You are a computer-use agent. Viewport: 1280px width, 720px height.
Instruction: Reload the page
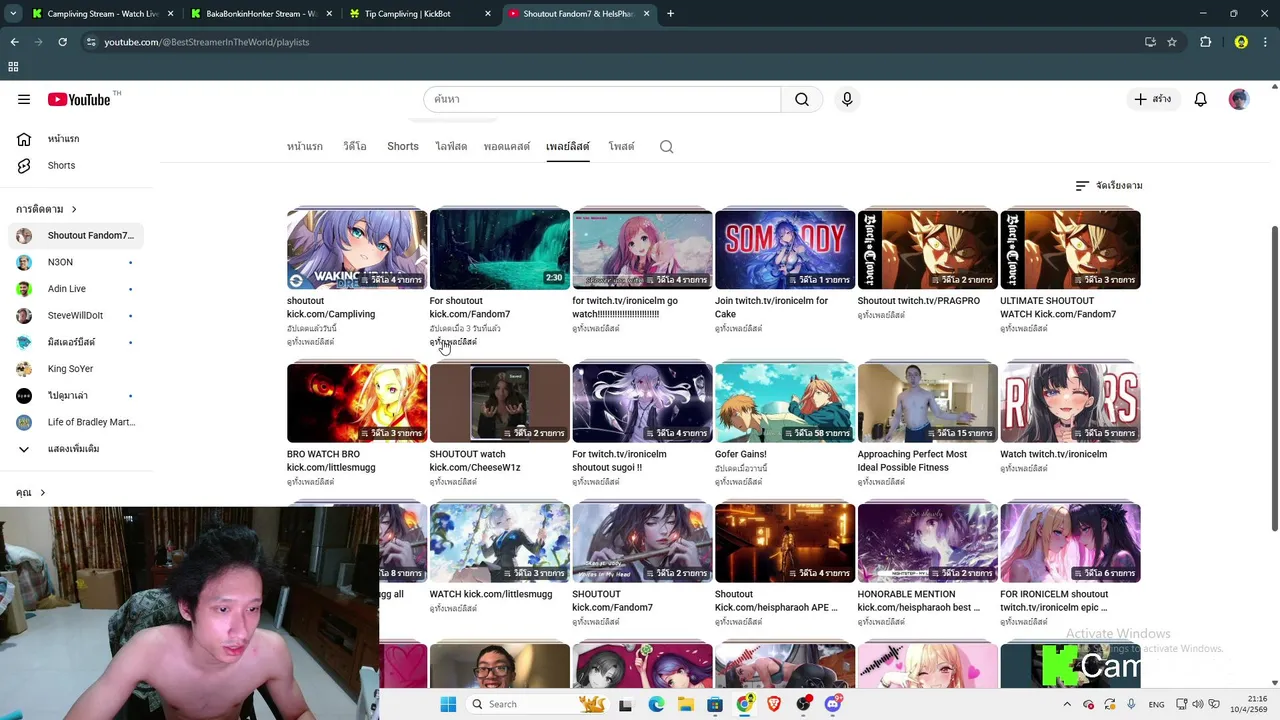[62, 42]
